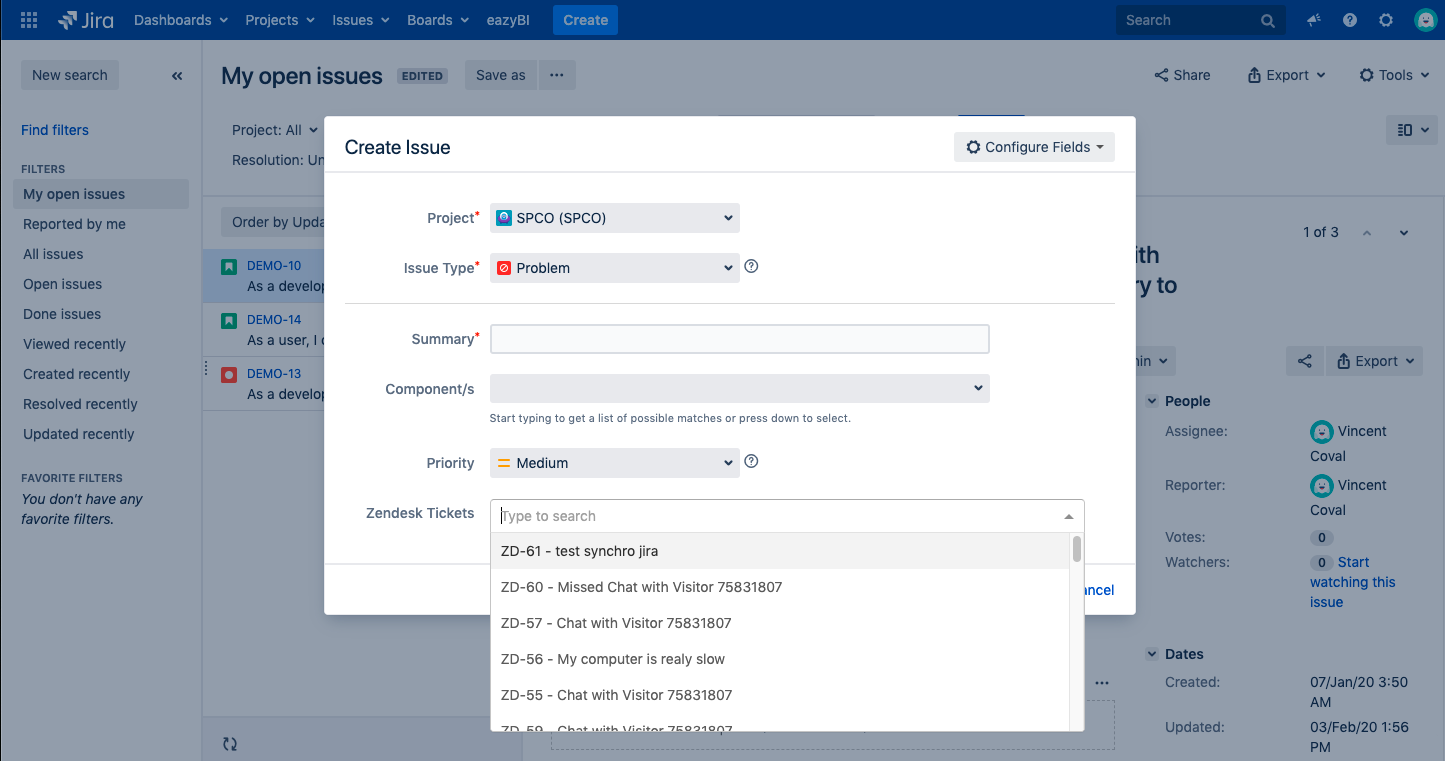Open the Project SPCO dropdown
The height and width of the screenshot is (761, 1445).
(614, 218)
